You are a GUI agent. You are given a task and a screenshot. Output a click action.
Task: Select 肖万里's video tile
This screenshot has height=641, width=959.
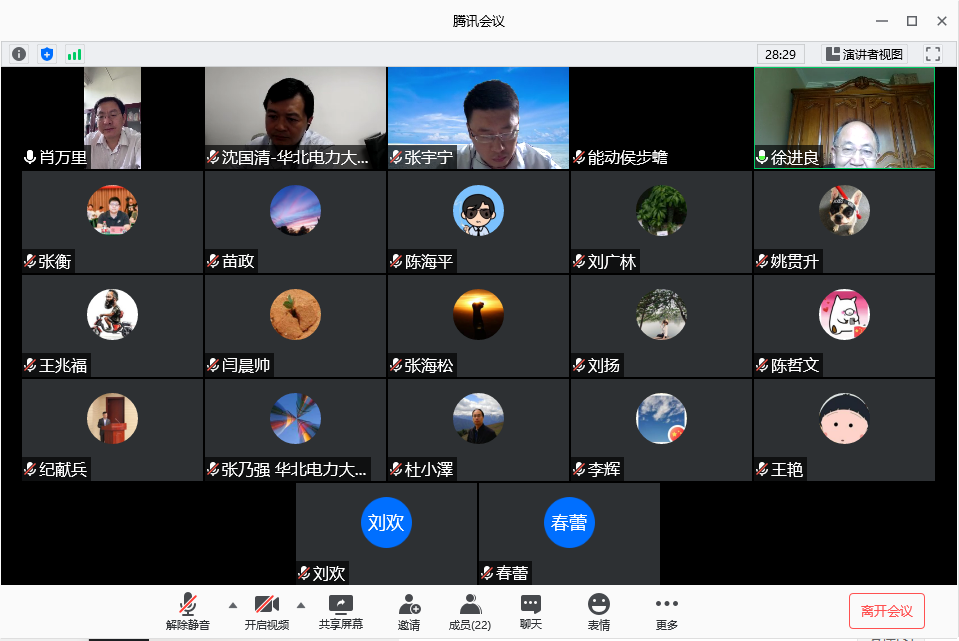[x=111, y=118]
